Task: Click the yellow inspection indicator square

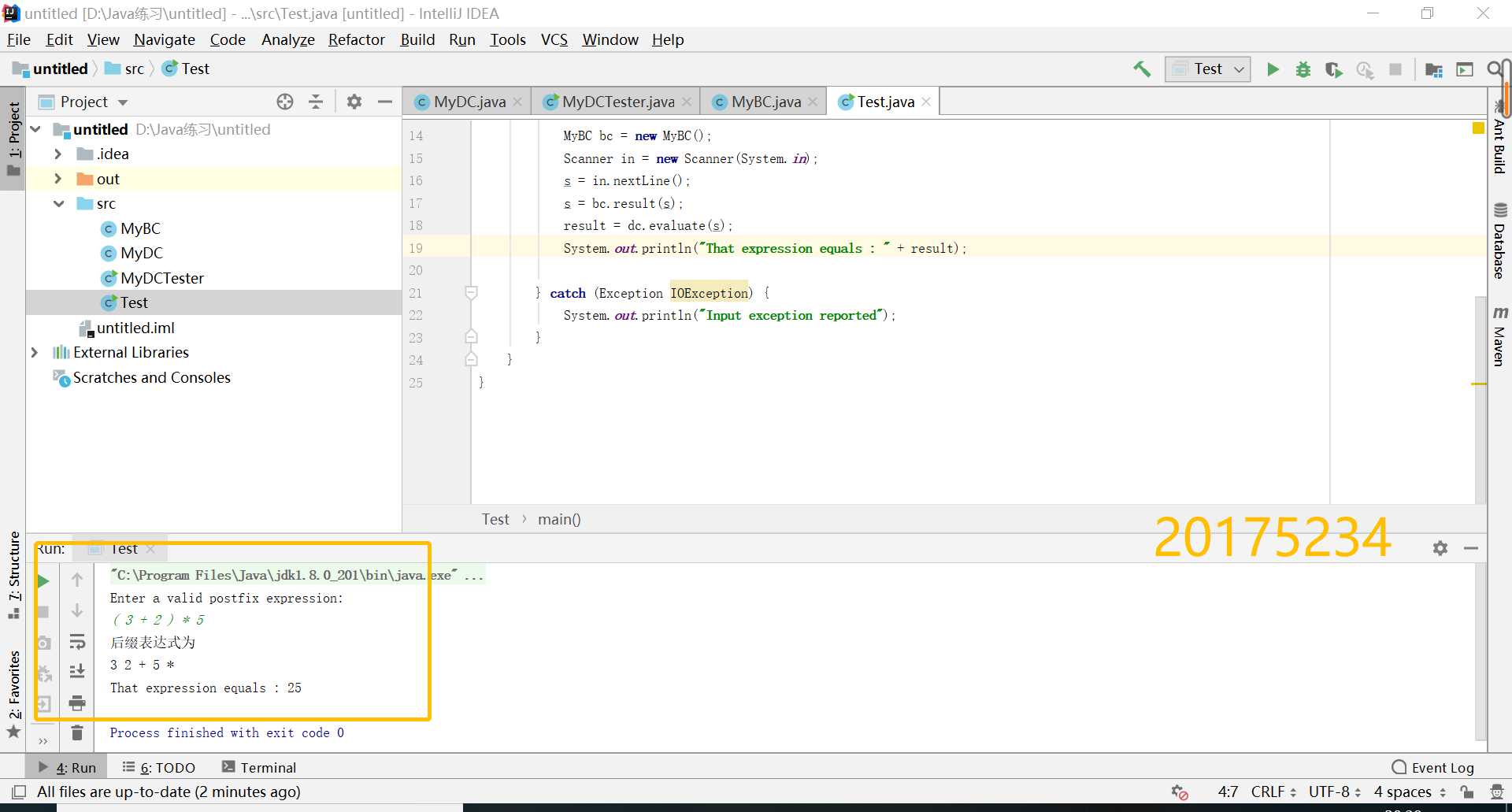Action: tap(1478, 128)
